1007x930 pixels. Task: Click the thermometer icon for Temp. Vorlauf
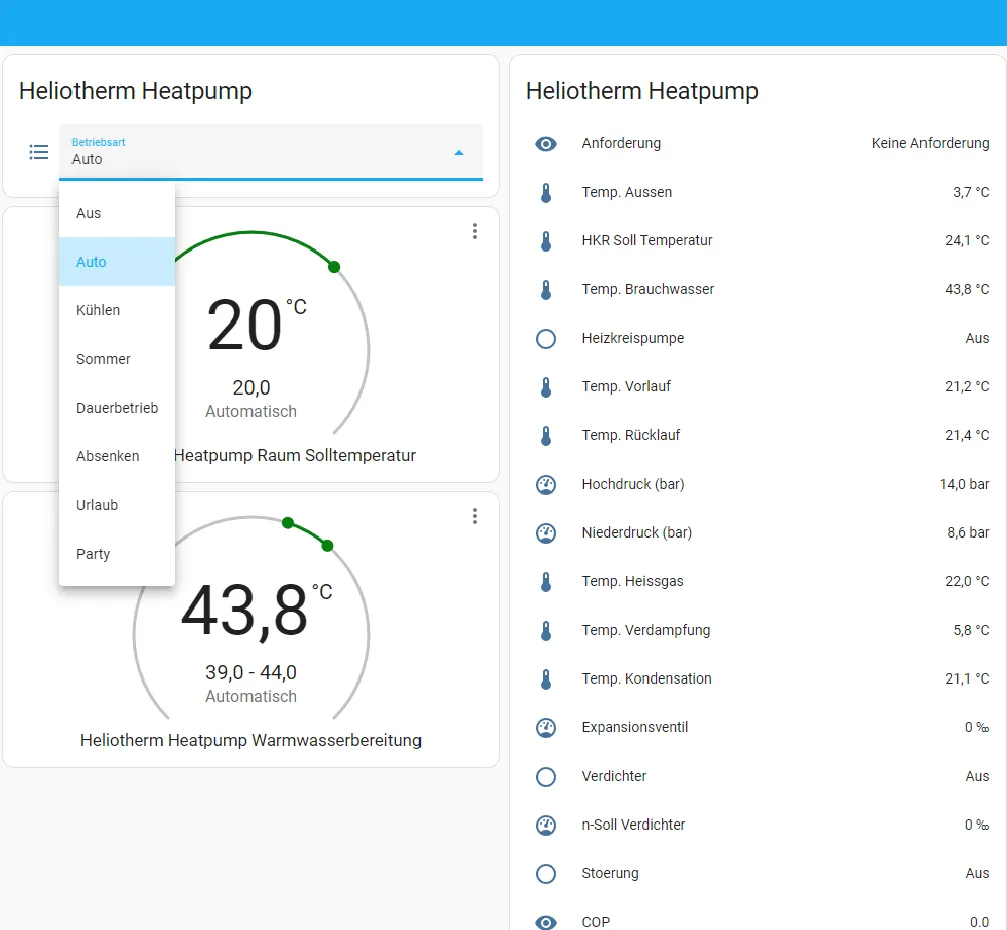coord(546,387)
